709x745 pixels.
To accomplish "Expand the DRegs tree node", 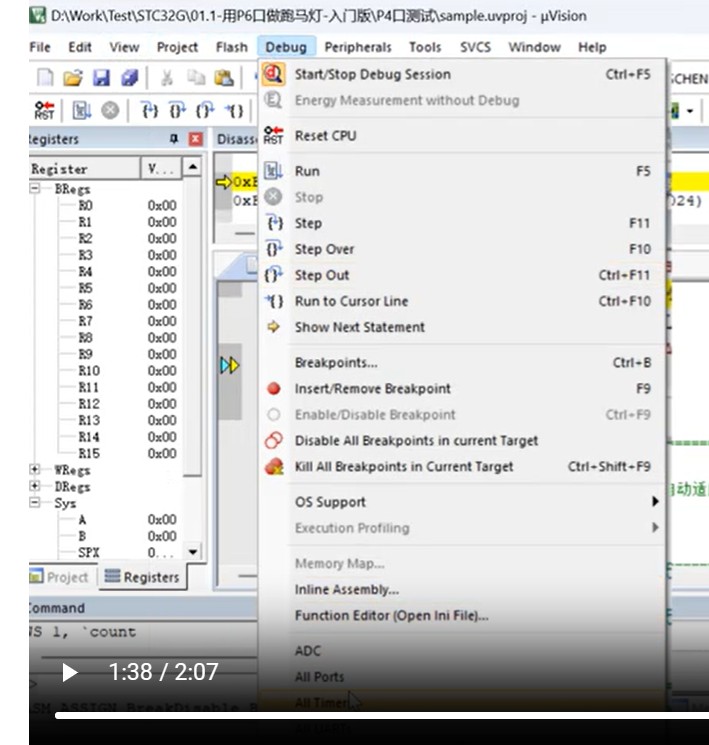I will (x=35, y=486).
